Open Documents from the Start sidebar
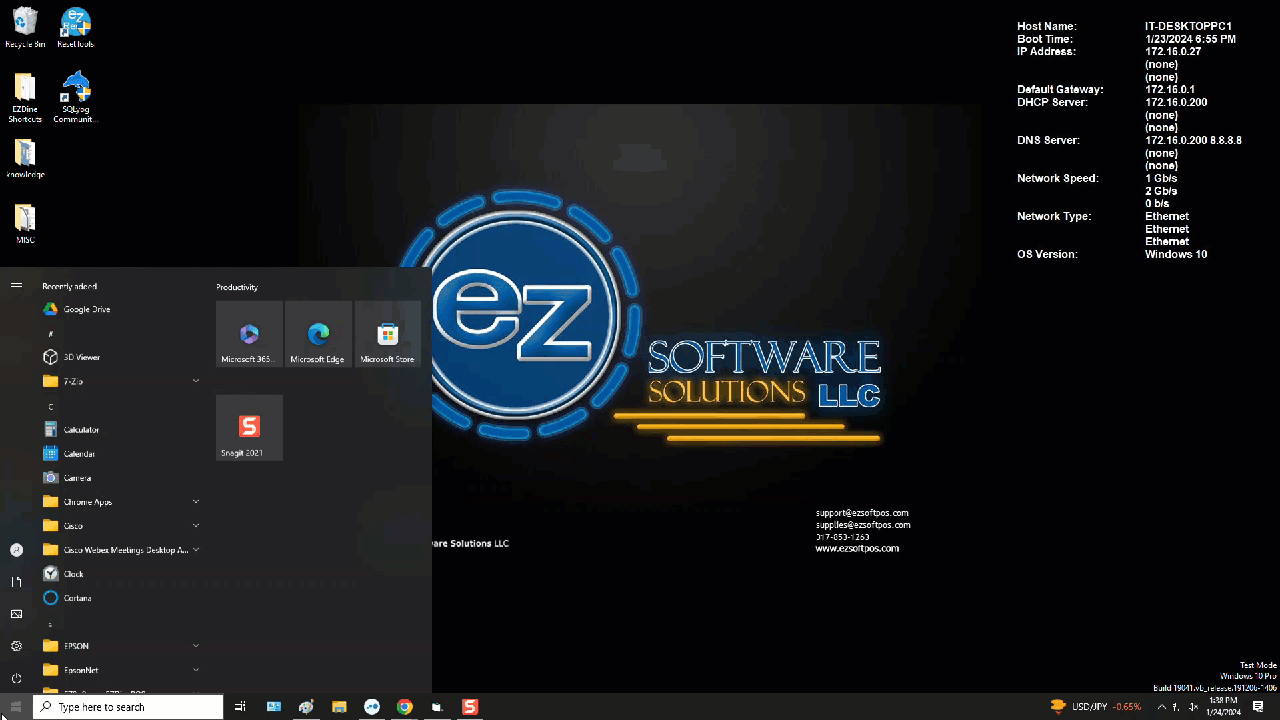The image size is (1280, 720). point(16,582)
